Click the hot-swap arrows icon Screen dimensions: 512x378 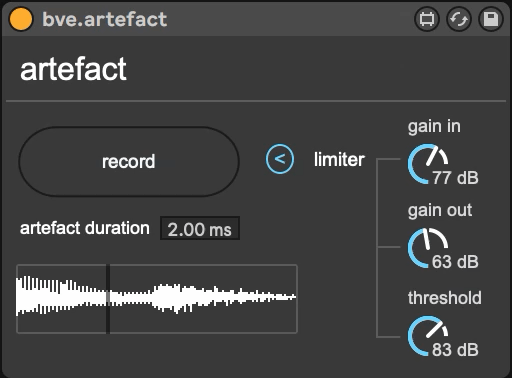pyautogui.click(x=459, y=19)
